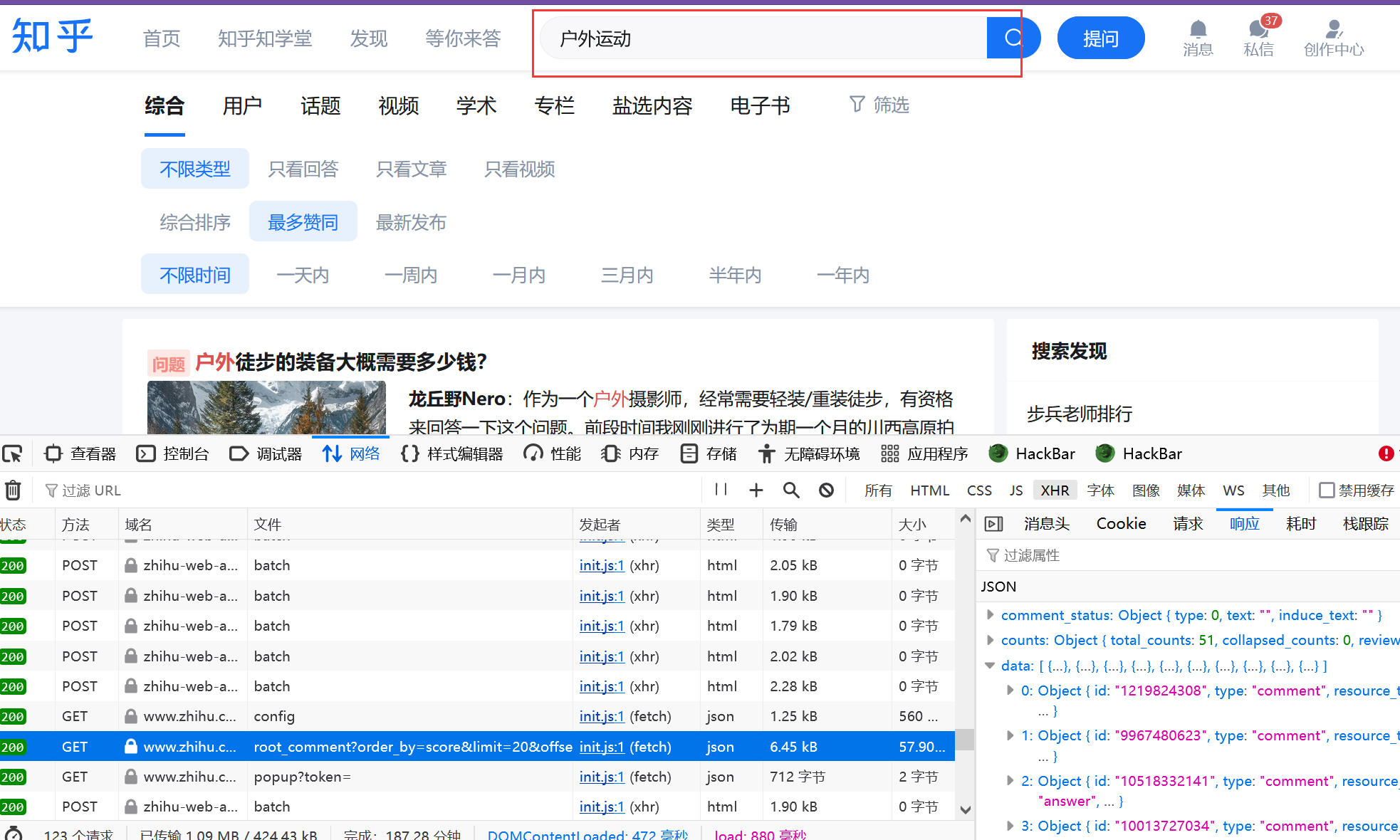
Task: Switch to the 盐选内容 search tab
Action: [x=652, y=105]
